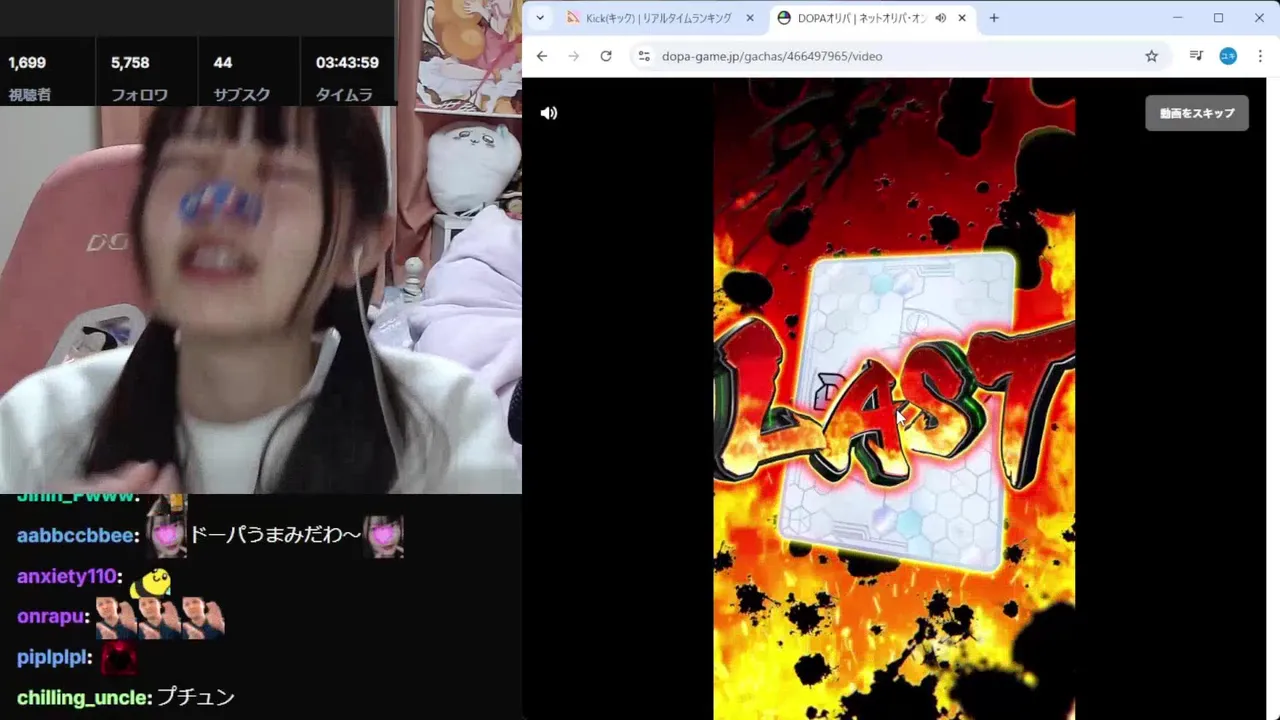This screenshot has height=720, width=1280.
Task: Click chat username onrapu
Action: click(52, 617)
